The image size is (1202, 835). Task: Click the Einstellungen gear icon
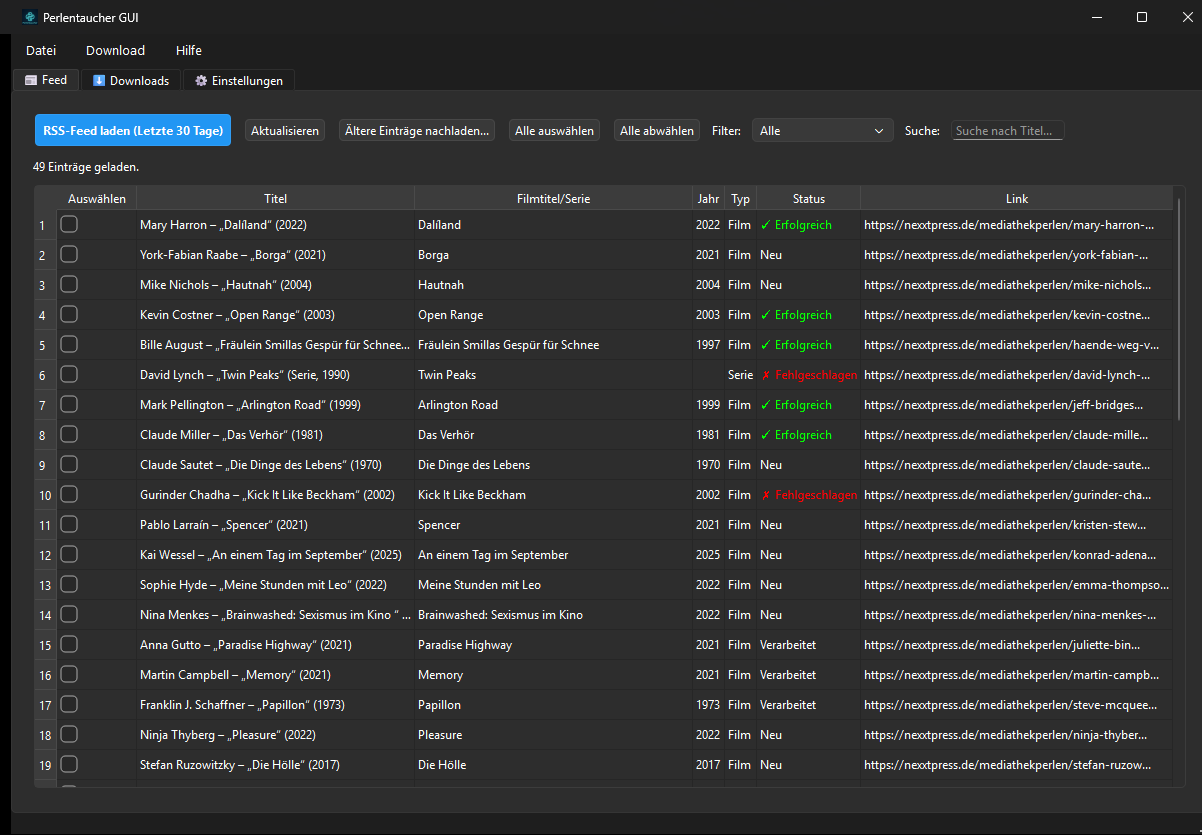201,81
